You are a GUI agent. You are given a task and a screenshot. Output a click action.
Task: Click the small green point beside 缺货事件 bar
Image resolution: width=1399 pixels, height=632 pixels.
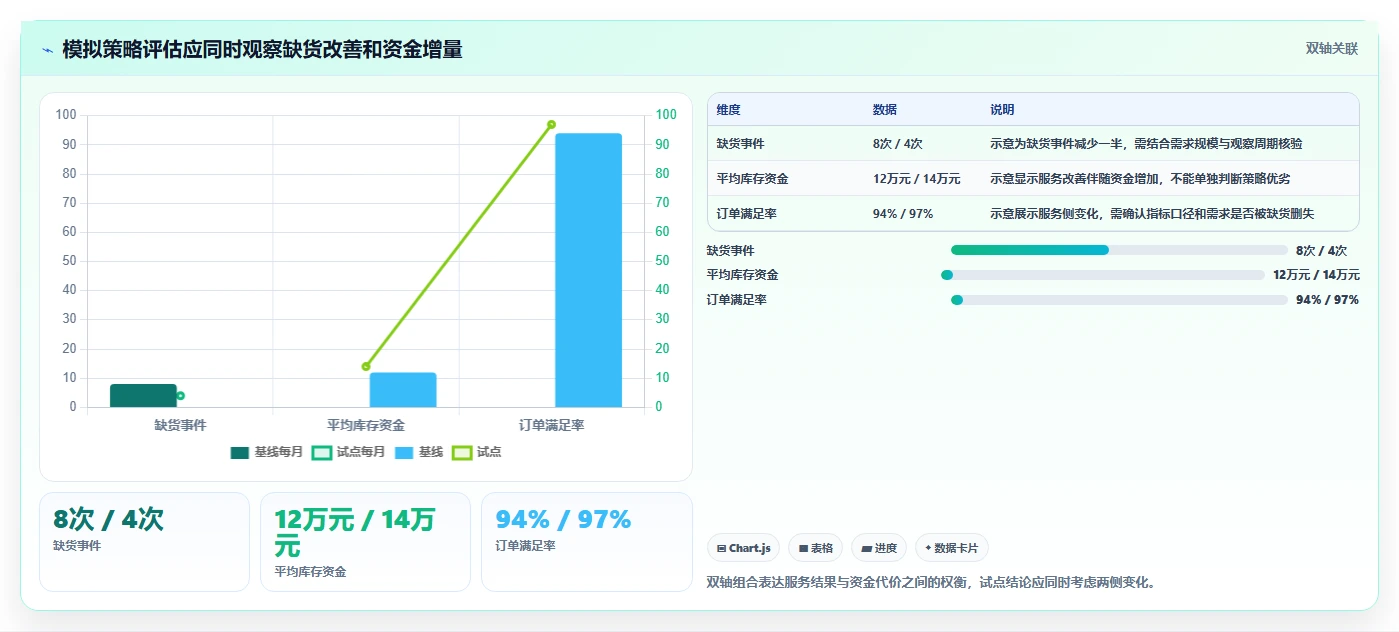(x=180, y=396)
